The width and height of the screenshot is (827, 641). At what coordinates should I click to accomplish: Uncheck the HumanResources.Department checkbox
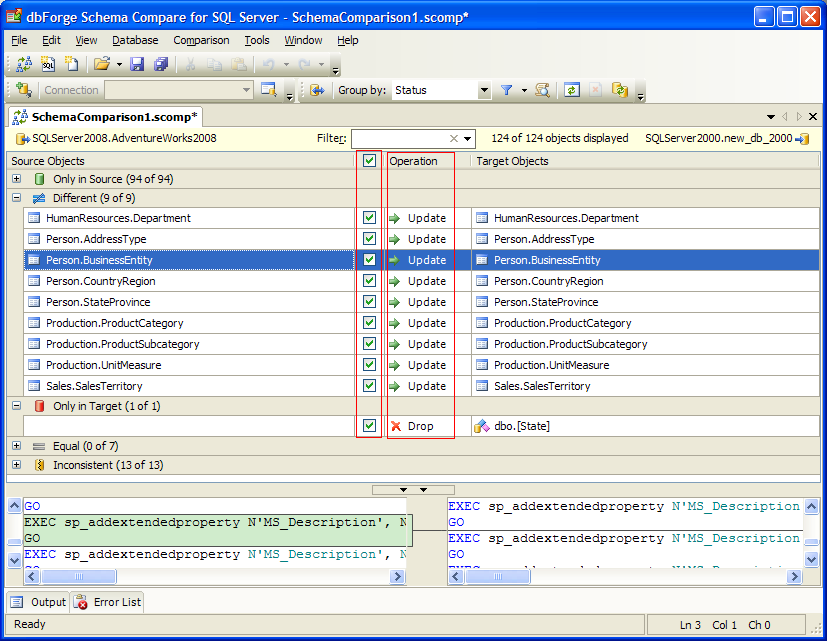369,218
